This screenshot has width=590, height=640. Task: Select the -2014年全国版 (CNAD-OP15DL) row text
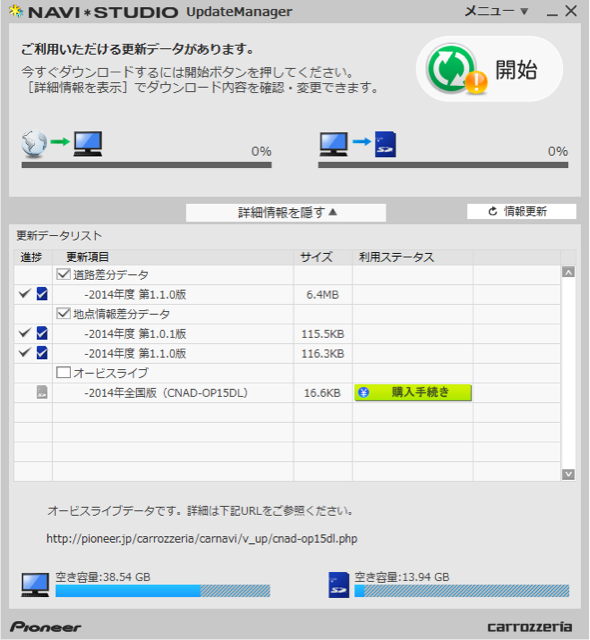pyautogui.click(x=166, y=393)
